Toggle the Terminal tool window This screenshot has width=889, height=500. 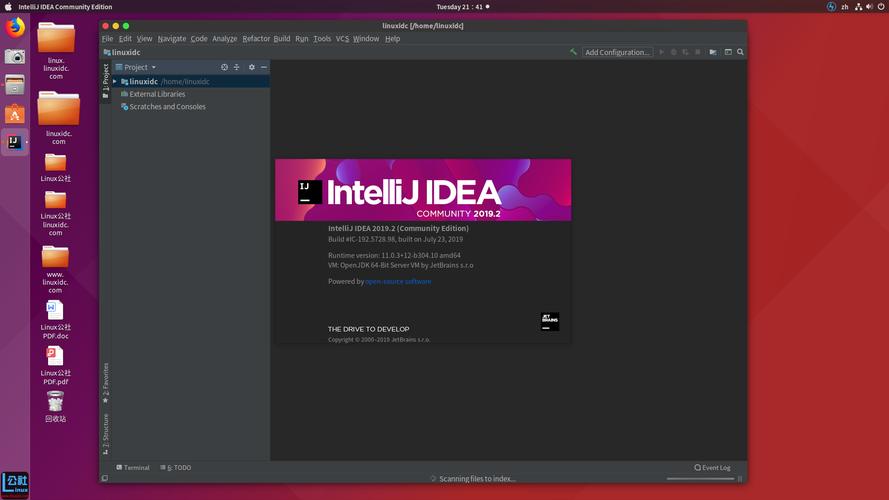[x=133, y=468]
